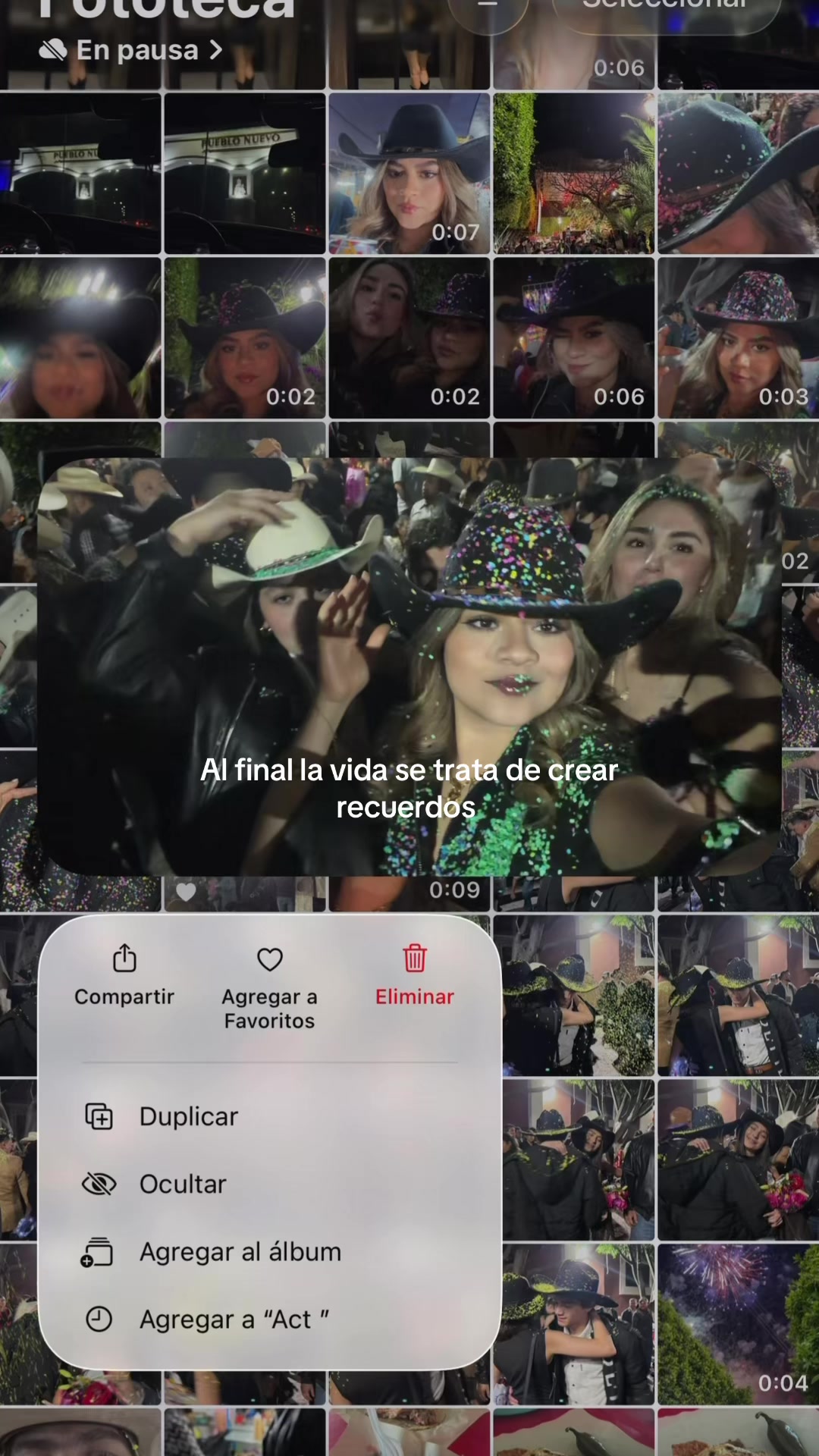
Task: Tap the red Eliminar label
Action: point(415,996)
